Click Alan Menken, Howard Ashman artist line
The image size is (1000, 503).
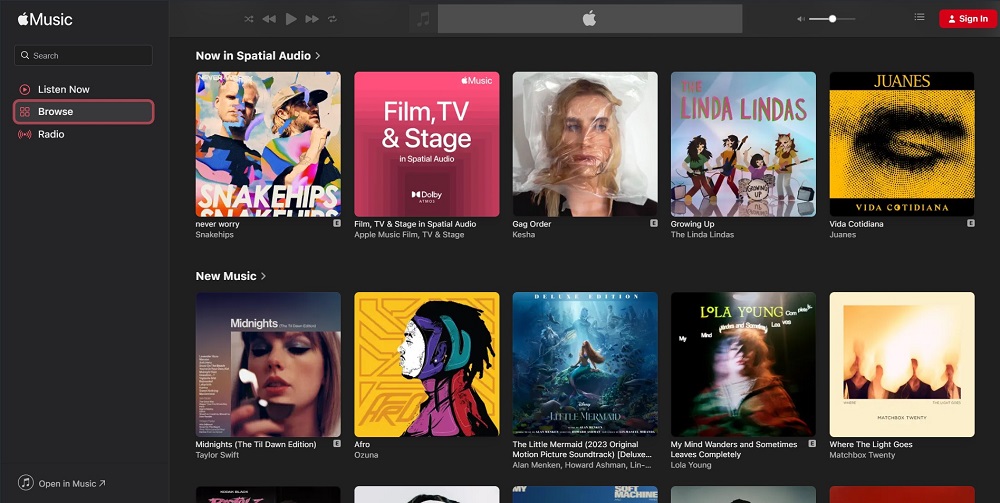pos(580,465)
